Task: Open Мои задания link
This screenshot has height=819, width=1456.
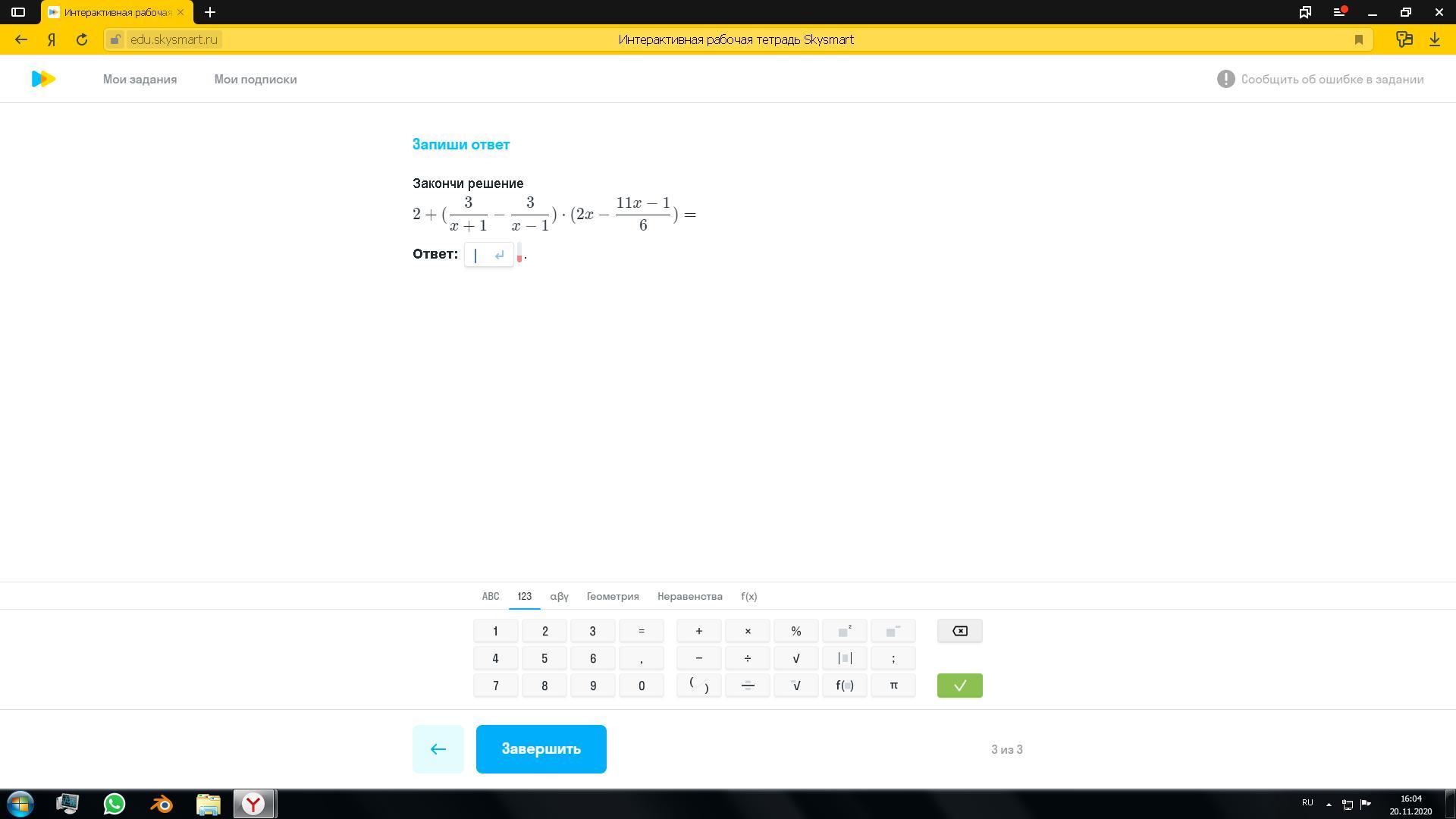Action: (x=140, y=79)
